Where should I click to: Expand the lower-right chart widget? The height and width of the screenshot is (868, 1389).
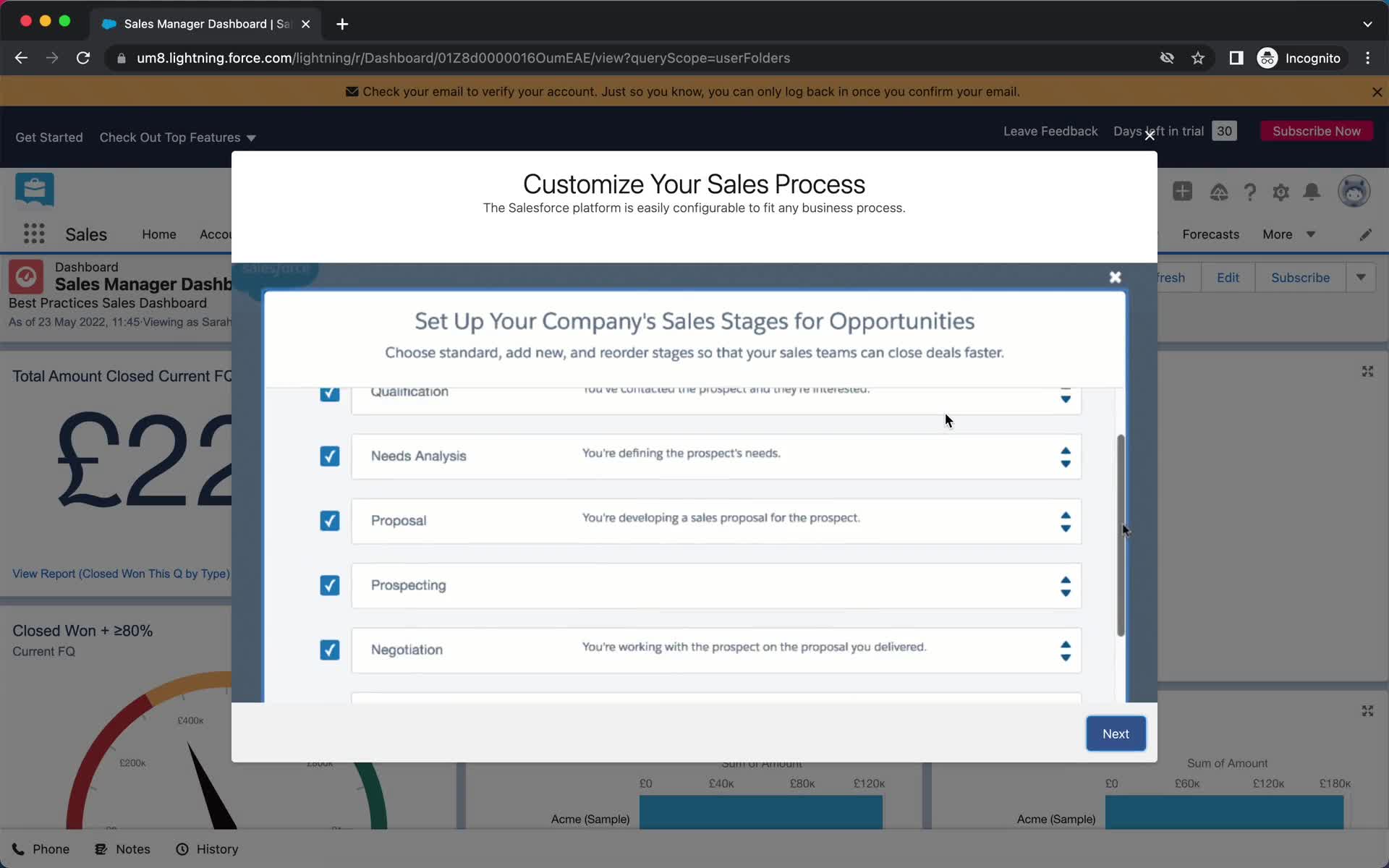(1367, 711)
